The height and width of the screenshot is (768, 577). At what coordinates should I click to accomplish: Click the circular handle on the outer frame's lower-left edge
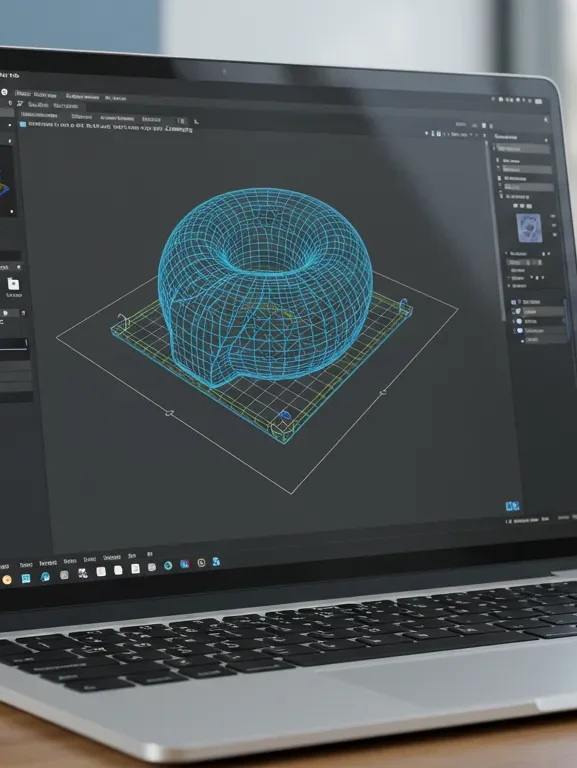point(169,413)
